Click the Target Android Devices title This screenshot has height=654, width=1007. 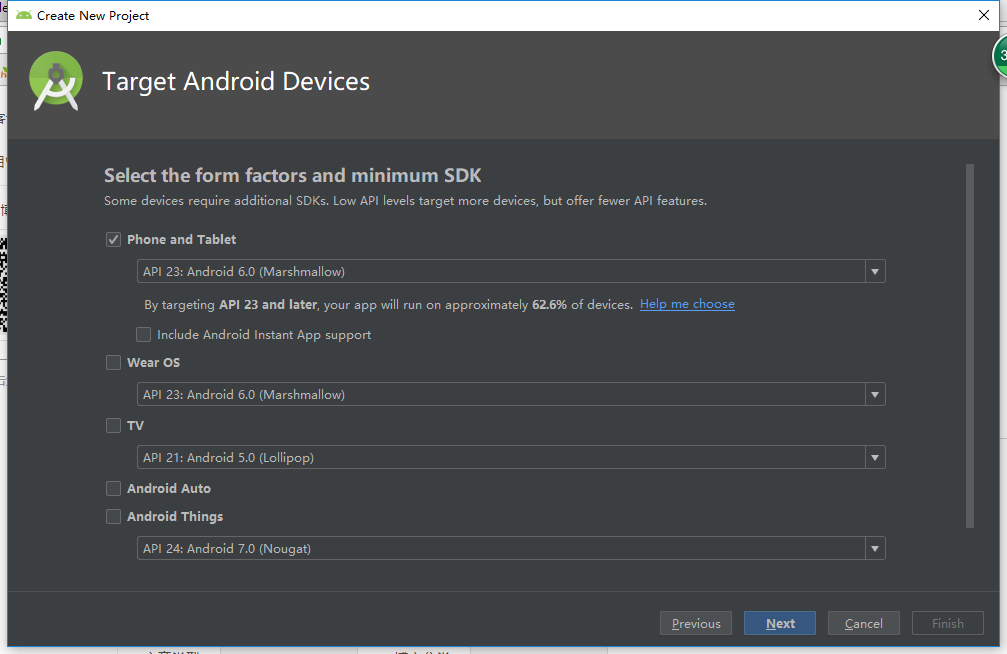[x=236, y=82]
